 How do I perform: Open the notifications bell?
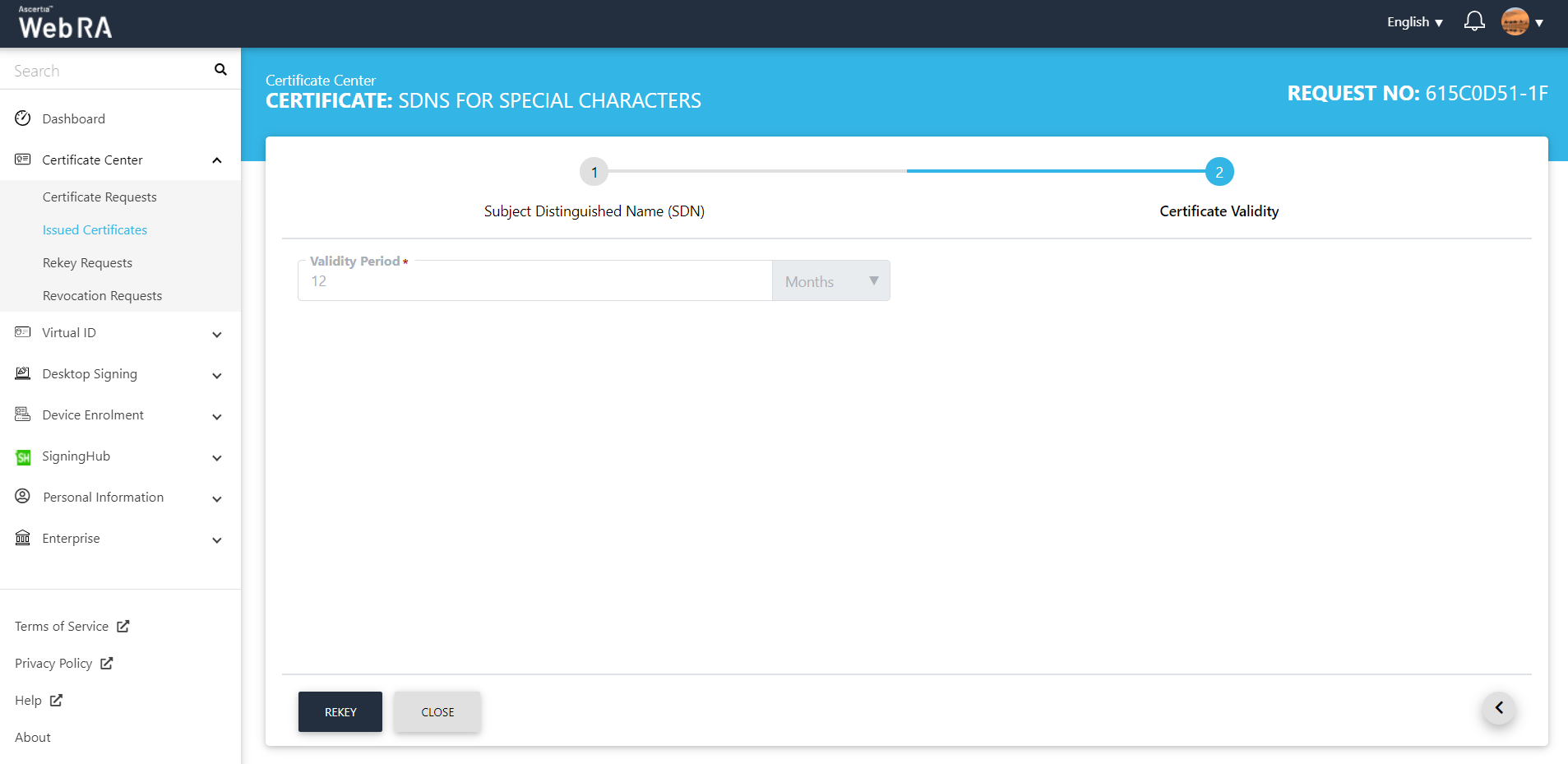tap(1474, 21)
